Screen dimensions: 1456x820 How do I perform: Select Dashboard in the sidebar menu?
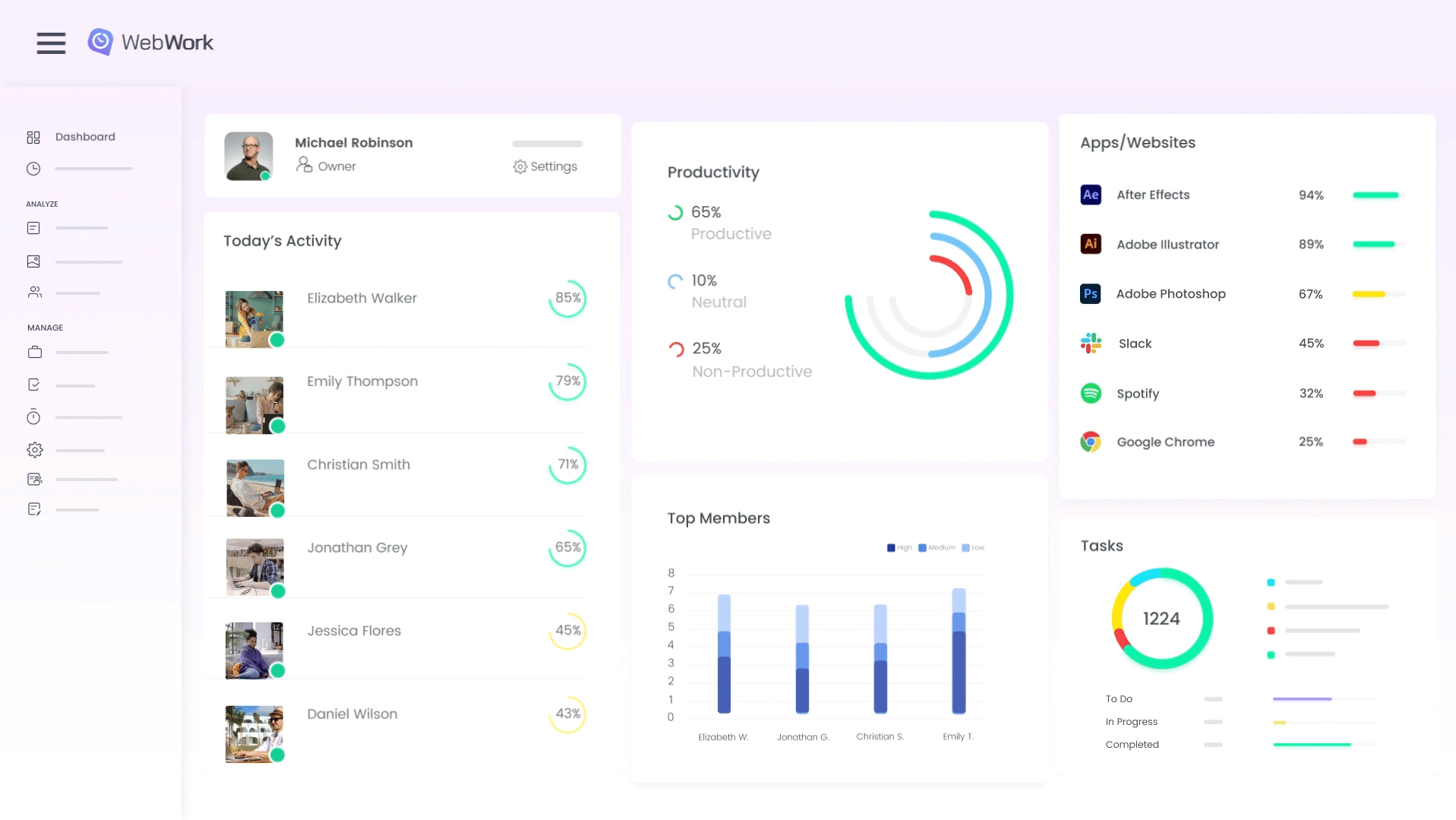pyautogui.click(x=84, y=137)
